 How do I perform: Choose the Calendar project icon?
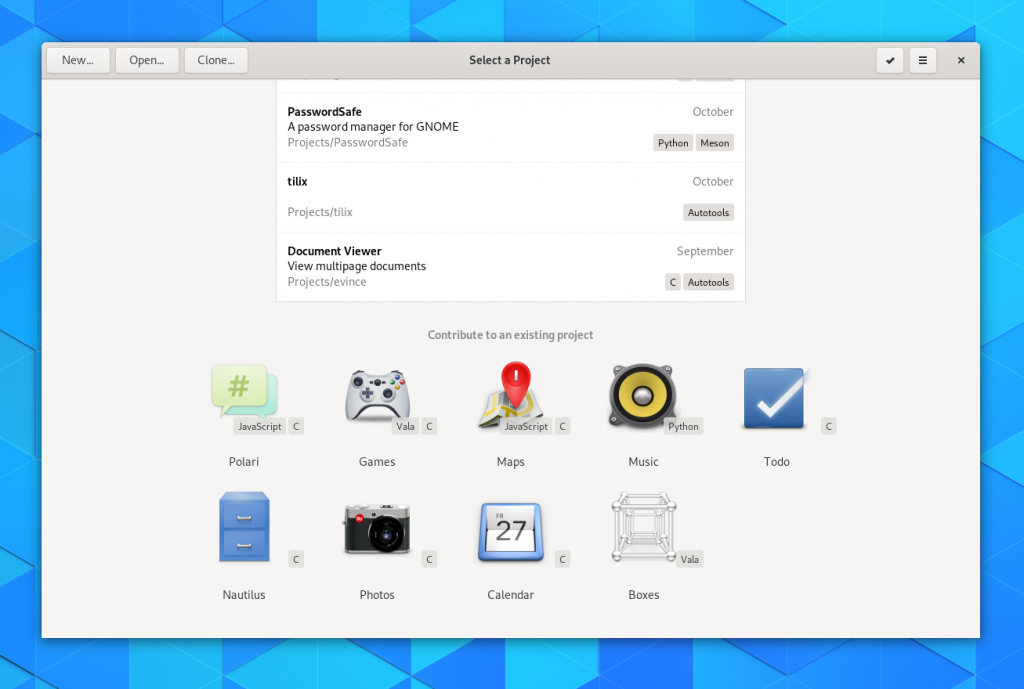click(511, 532)
